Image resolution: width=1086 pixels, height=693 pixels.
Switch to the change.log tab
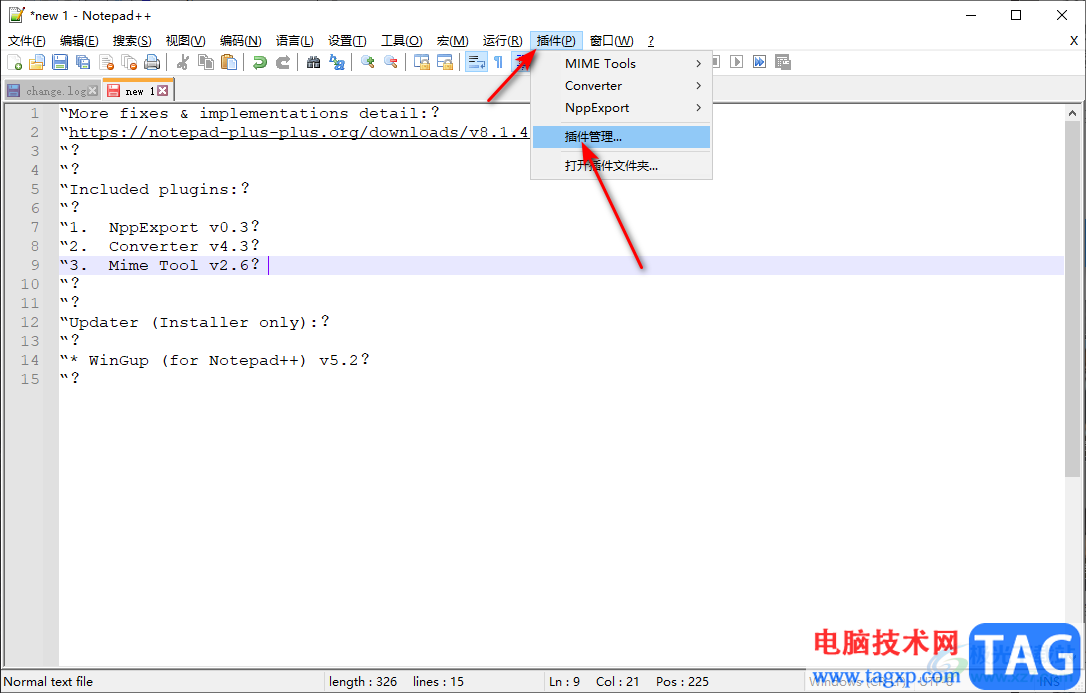[x=56, y=91]
